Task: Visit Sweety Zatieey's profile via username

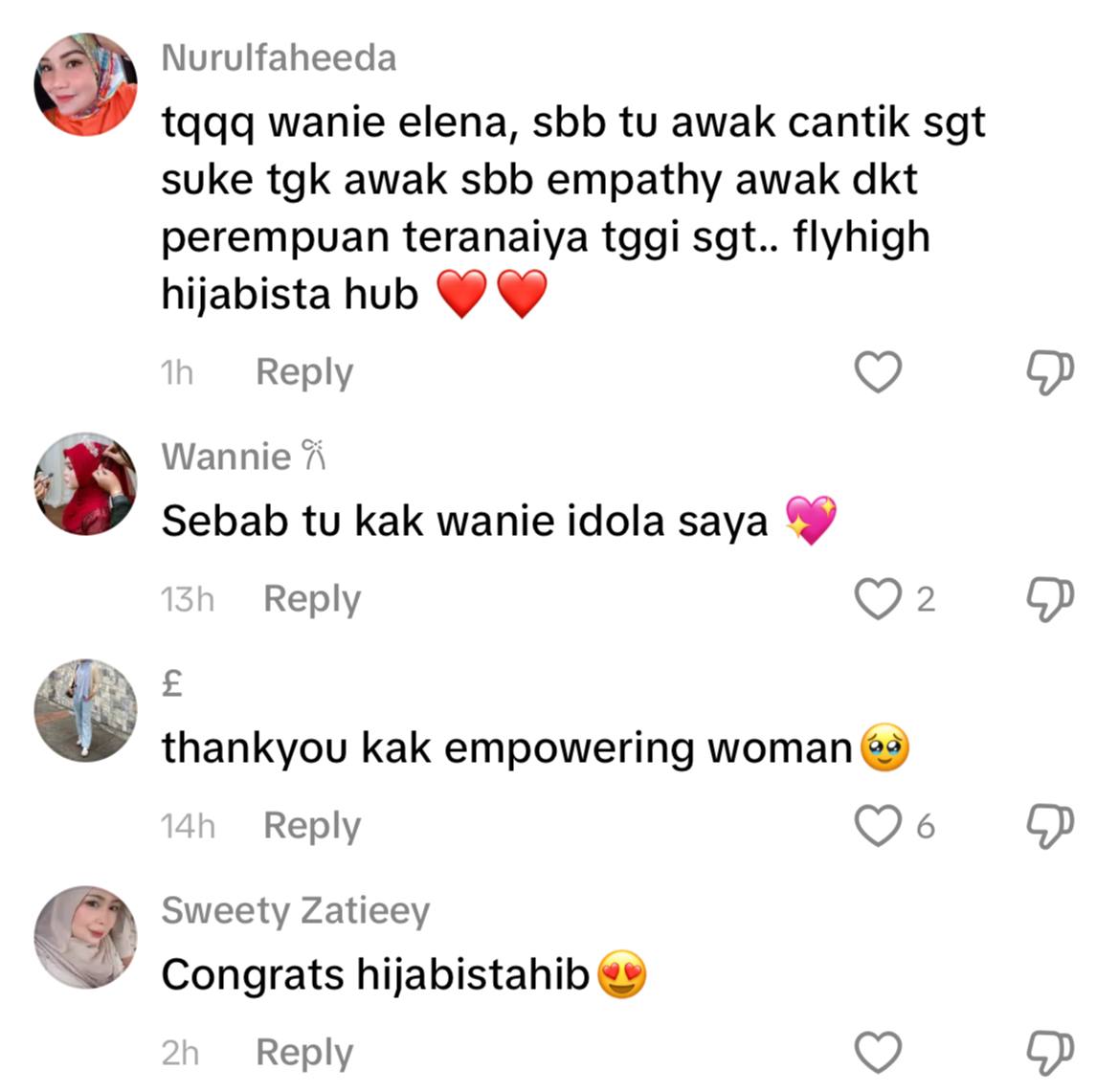Action: tap(296, 911)
